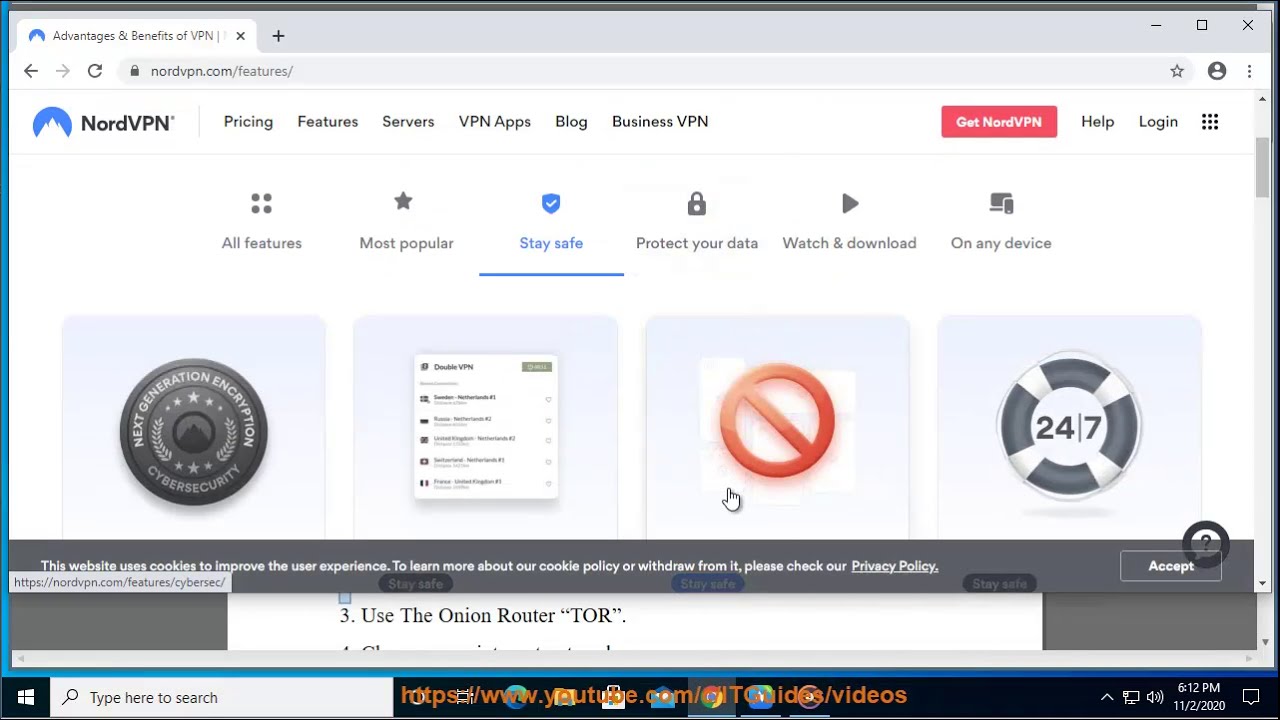Screen dimensions: 1280x720
Task: Show hidden system tray icons
Action: 1107,697
